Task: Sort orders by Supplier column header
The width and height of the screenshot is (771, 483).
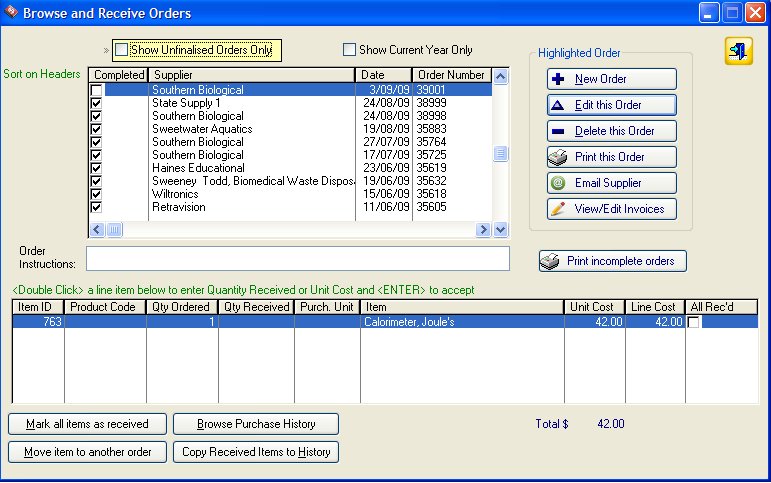Action: [250, 75]
